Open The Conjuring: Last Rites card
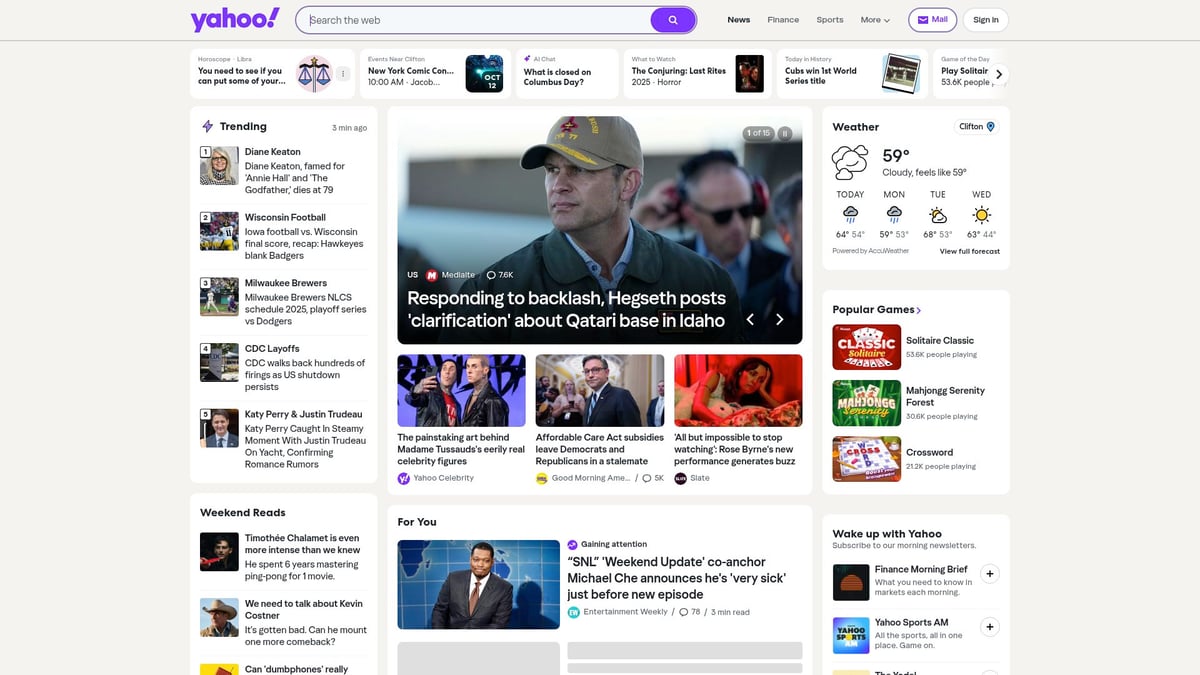Viewport: 1200px width, 675px height. (698, 74)
